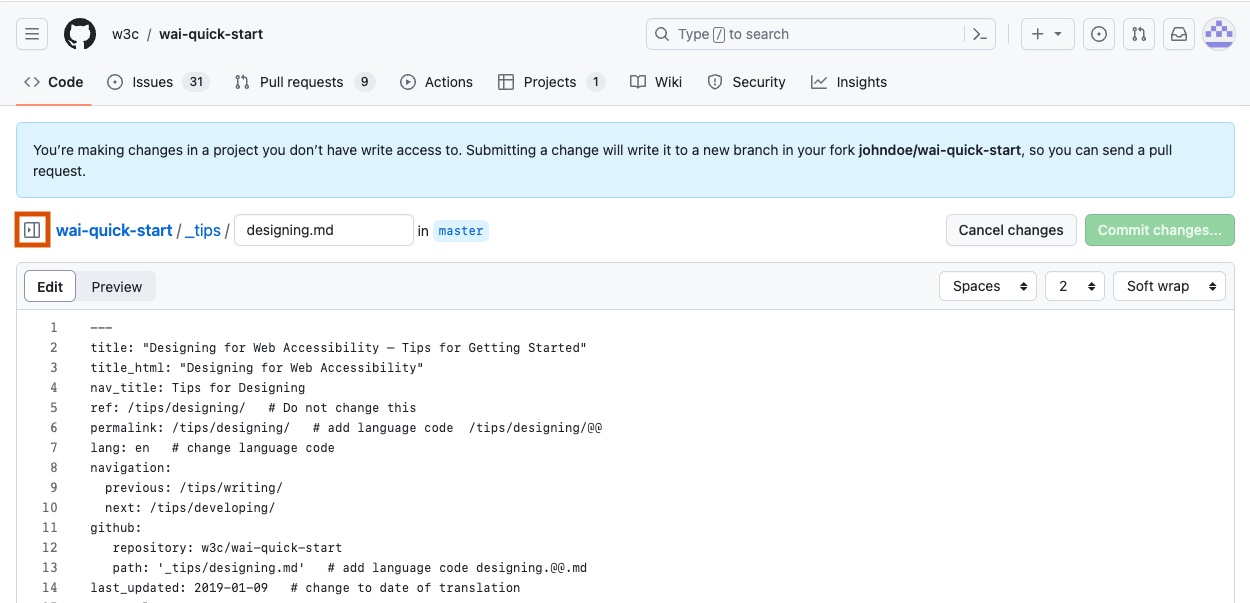
Task: Open GitHub notifications inbox
Action: coord(1178,33)
